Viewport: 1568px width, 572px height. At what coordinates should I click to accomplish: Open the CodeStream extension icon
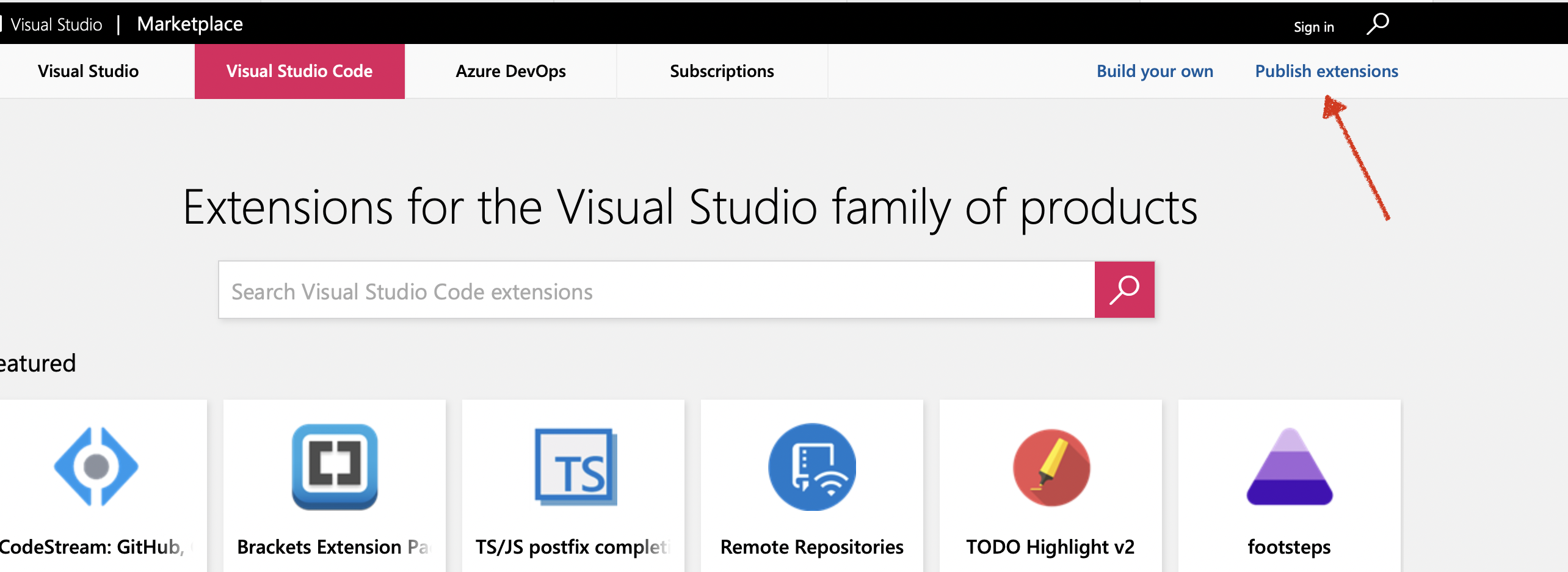[x=96, y=467]
